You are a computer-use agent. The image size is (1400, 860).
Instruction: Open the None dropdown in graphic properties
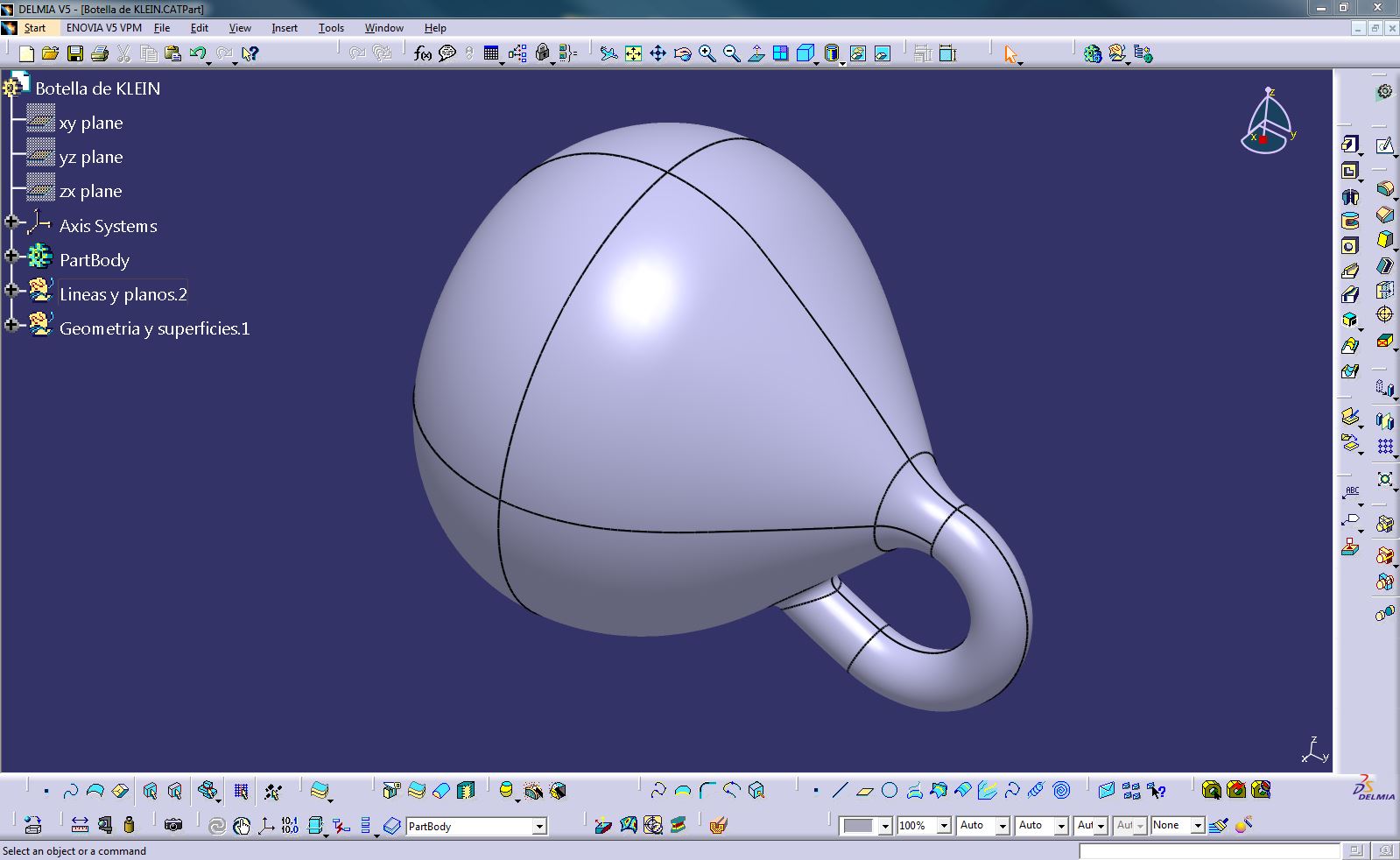1197,826
